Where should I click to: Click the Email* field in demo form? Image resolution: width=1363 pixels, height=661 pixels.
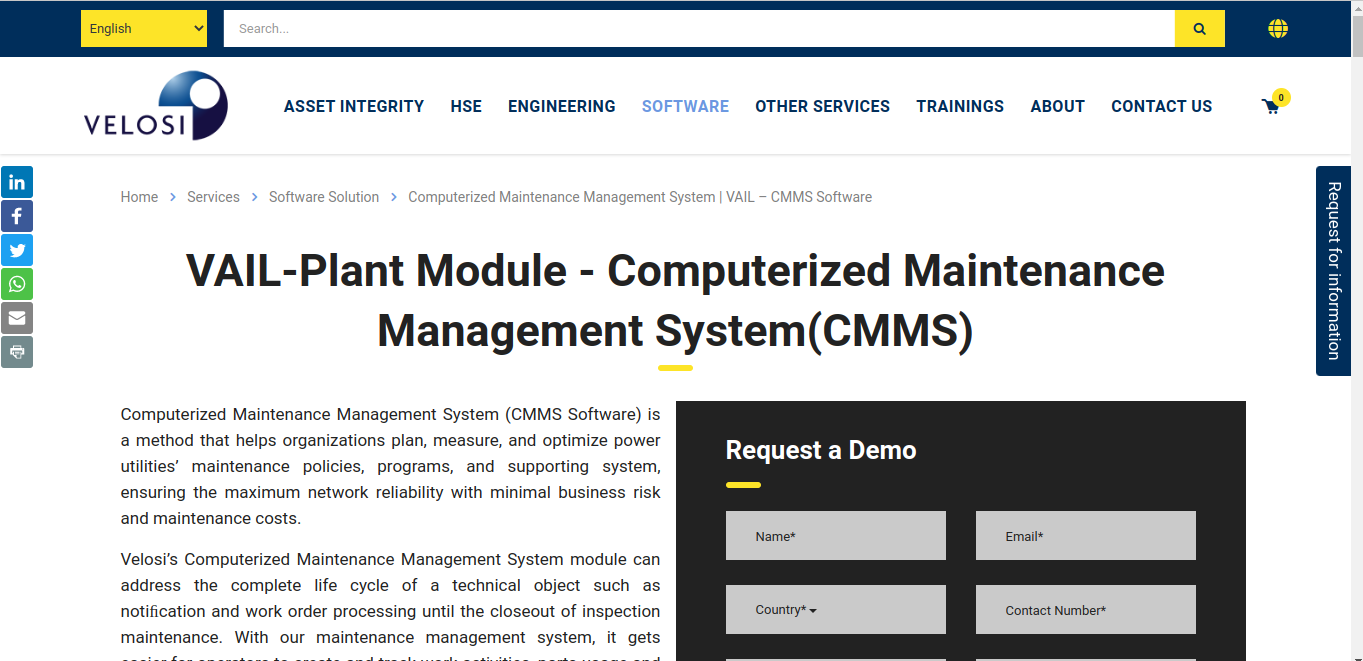pyautogui.click(x=1086, y=536)
